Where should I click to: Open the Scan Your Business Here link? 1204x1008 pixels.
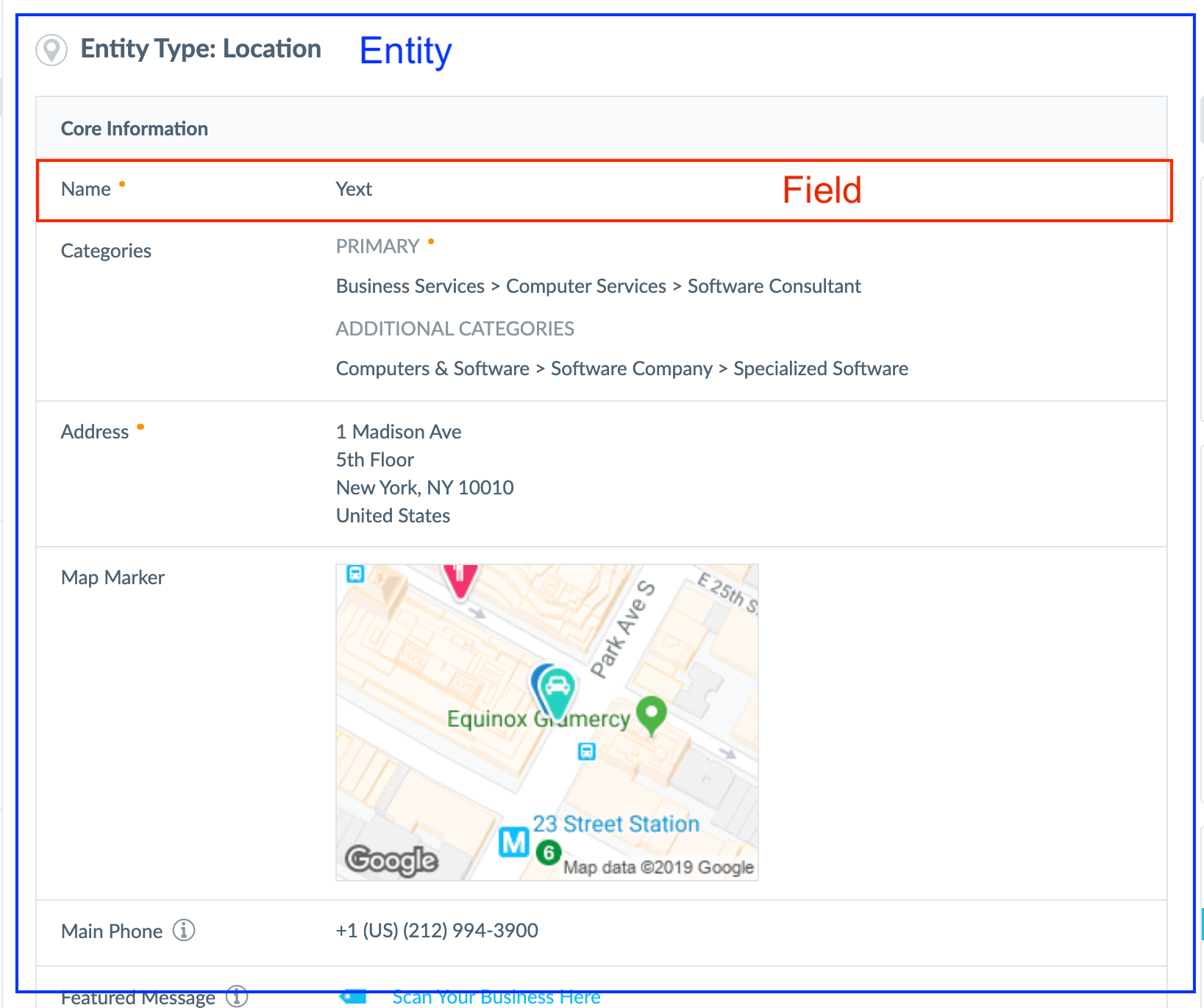pos(496,997)
